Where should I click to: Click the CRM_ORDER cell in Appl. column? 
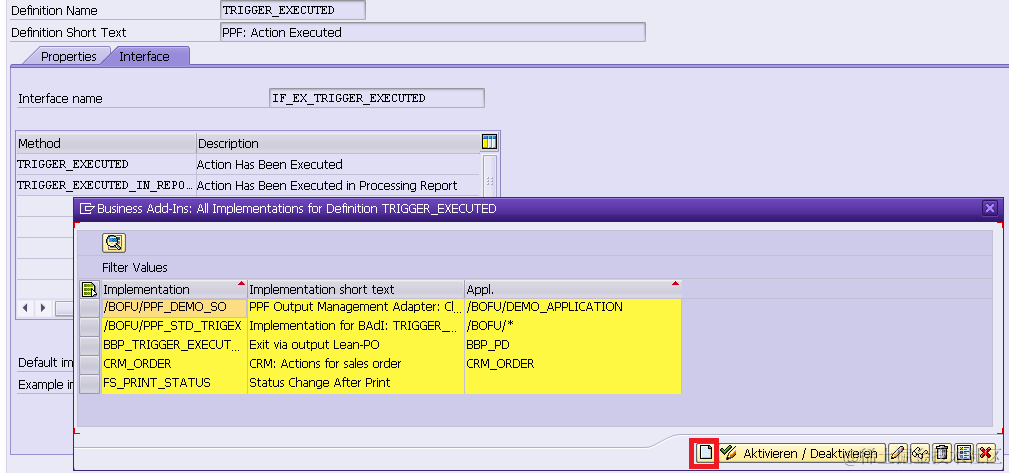[x=572, y=364]
